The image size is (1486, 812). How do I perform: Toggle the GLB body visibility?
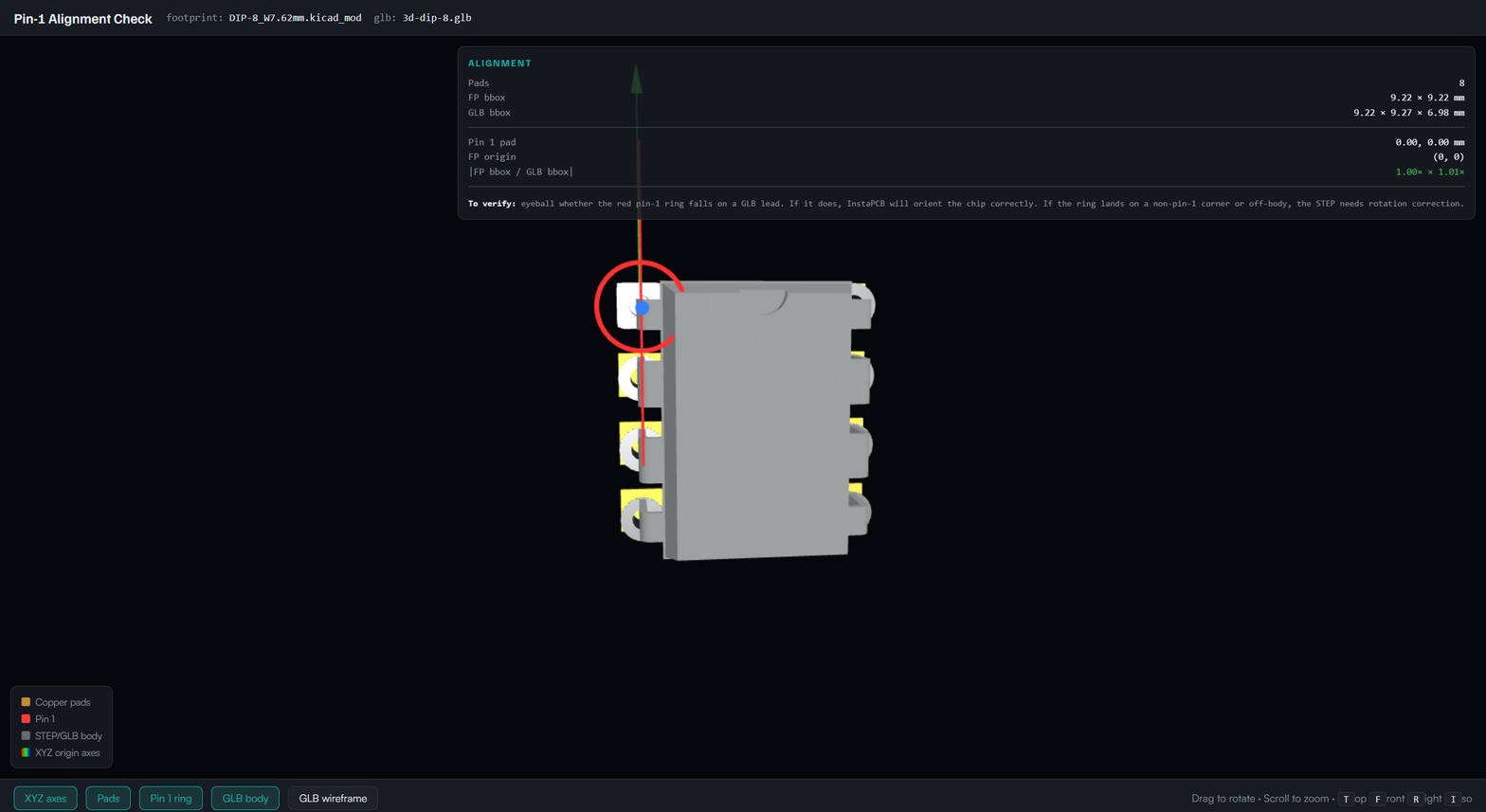245,798
